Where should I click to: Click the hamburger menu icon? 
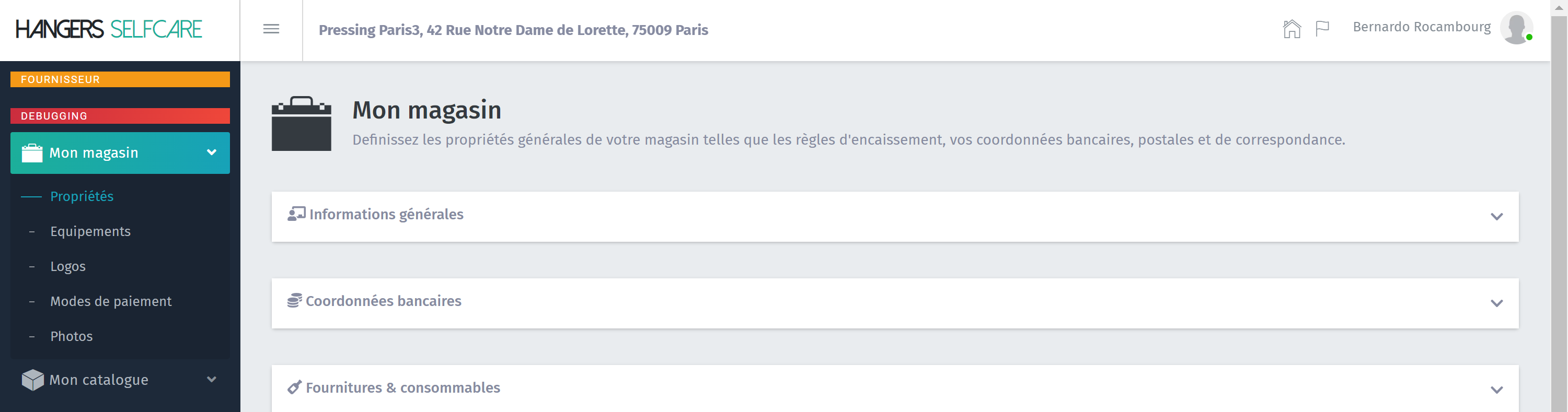click(x=271, y=29)
